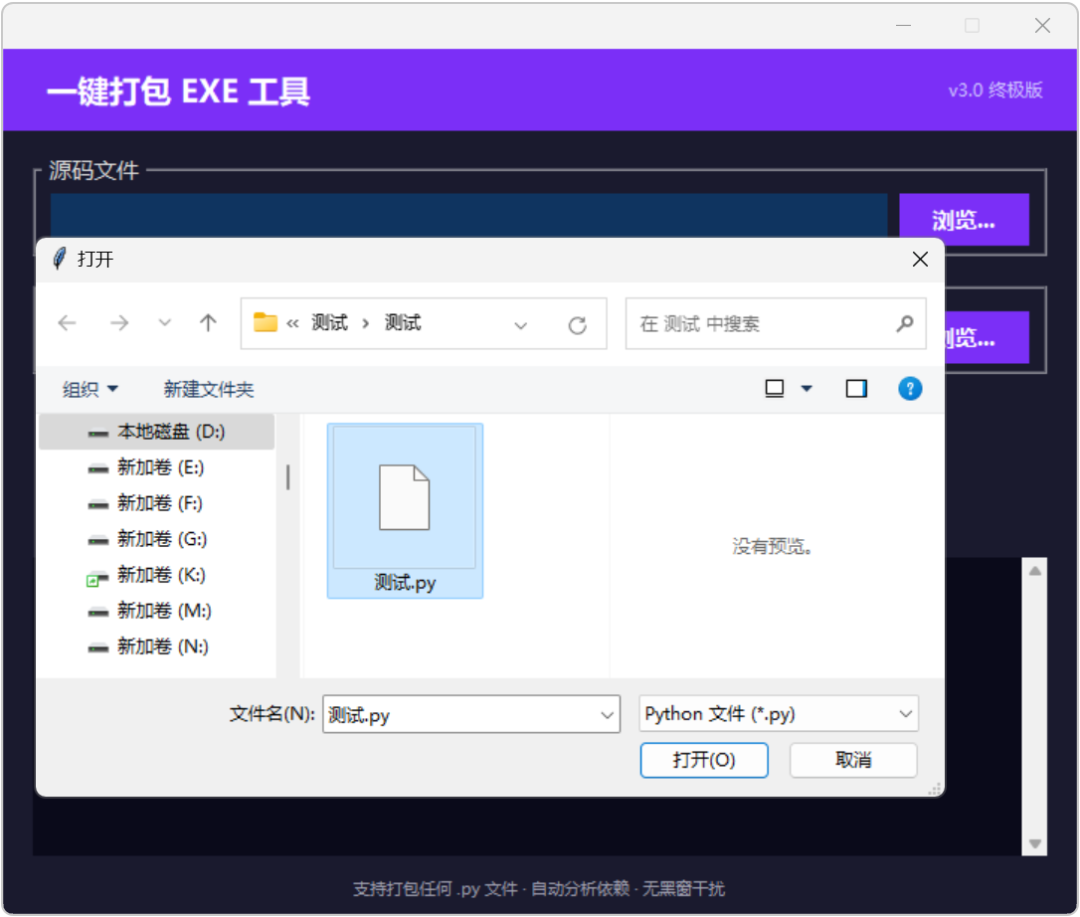Screen dimensions: 1080x917
Task: Click the 文件名(N): label
Action: (x=272, y=714)
